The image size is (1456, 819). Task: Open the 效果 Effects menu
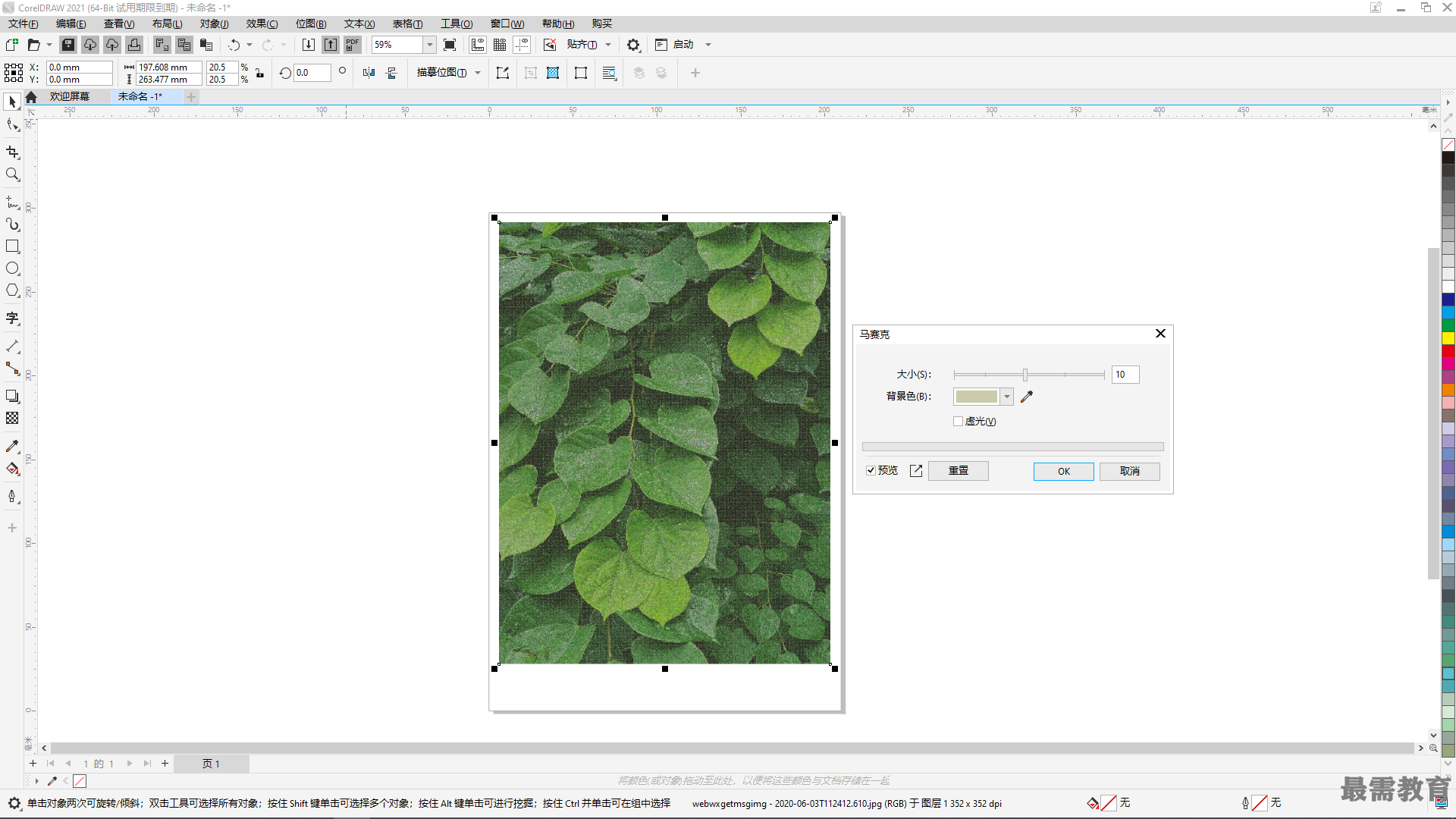[x=262, y=24]
